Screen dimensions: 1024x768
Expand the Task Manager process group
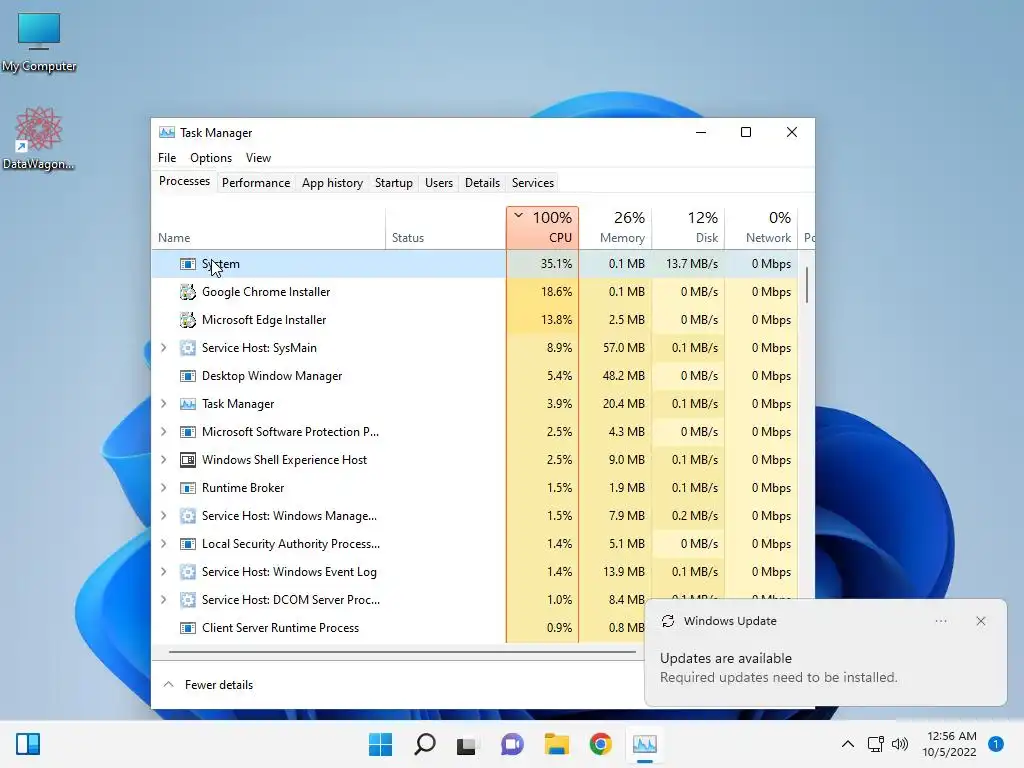[164, 404]
